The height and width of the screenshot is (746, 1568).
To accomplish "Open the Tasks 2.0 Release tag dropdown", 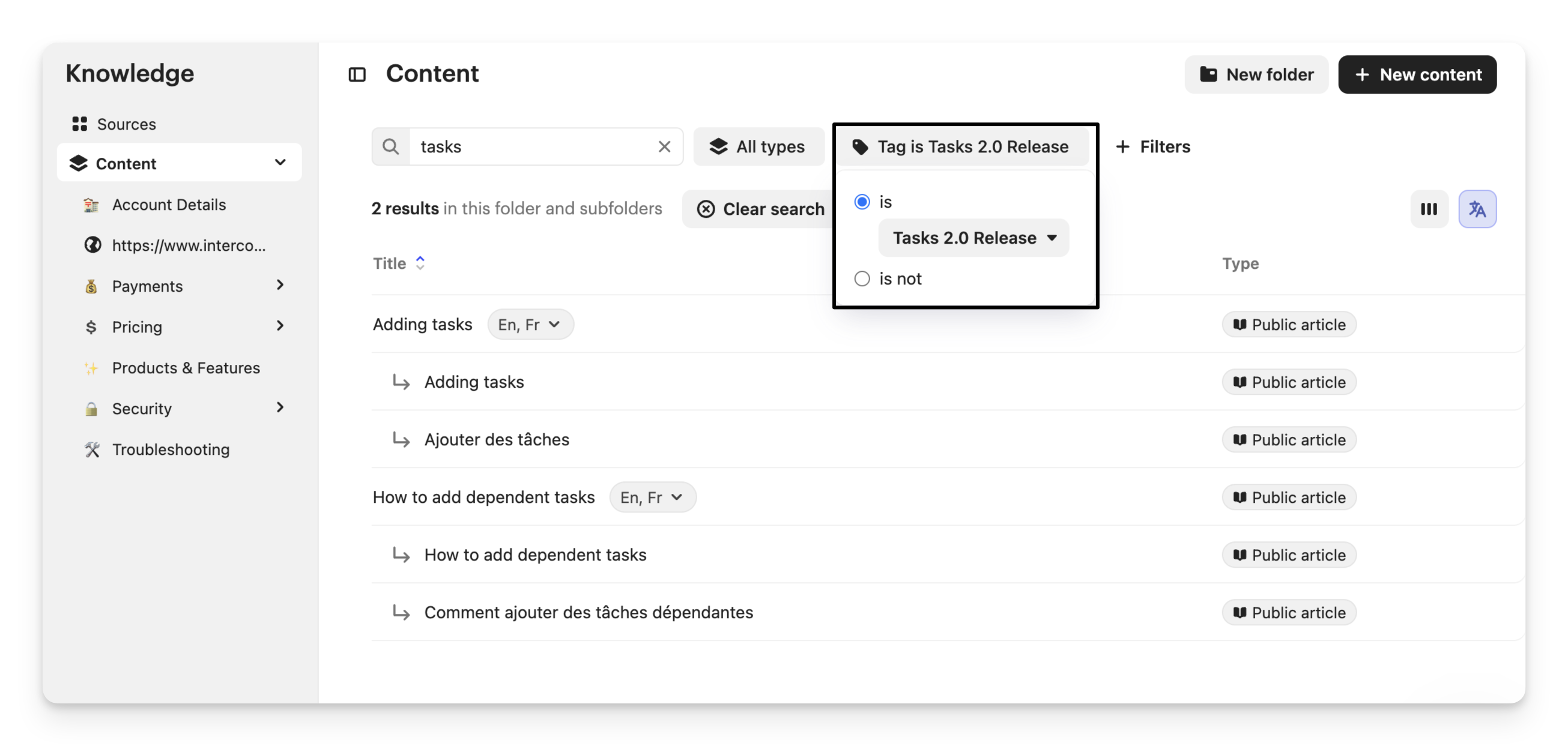I will pos(973,238).
